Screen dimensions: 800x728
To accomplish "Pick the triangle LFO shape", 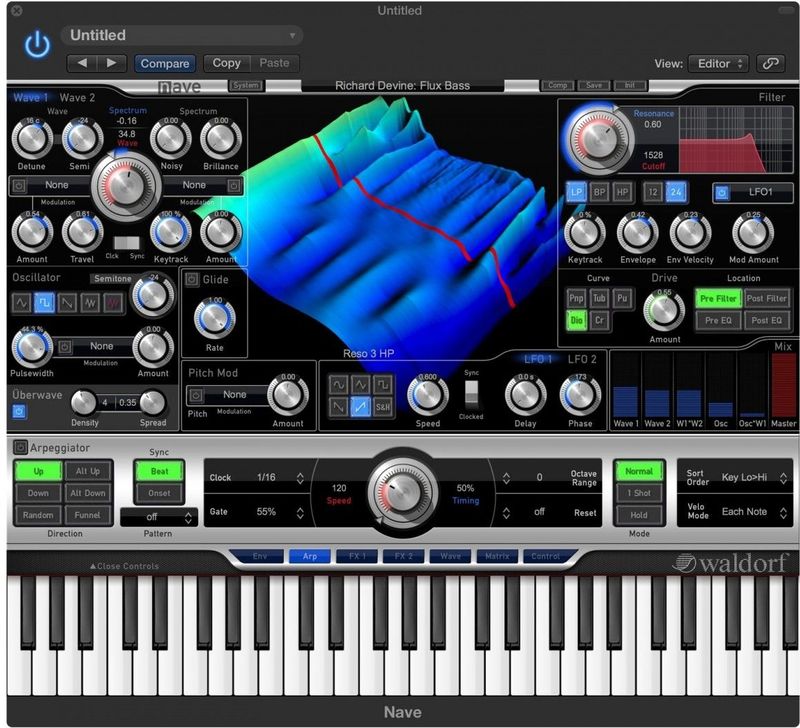I will click(360, 385).
